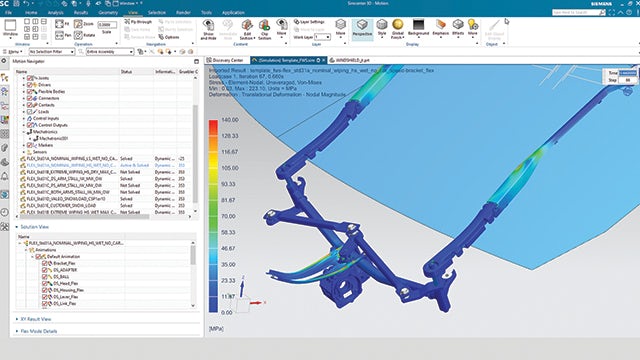The image size is (640, 360).
Task: Open the WINDSHIELD part tab
Action: pos(349,60)
